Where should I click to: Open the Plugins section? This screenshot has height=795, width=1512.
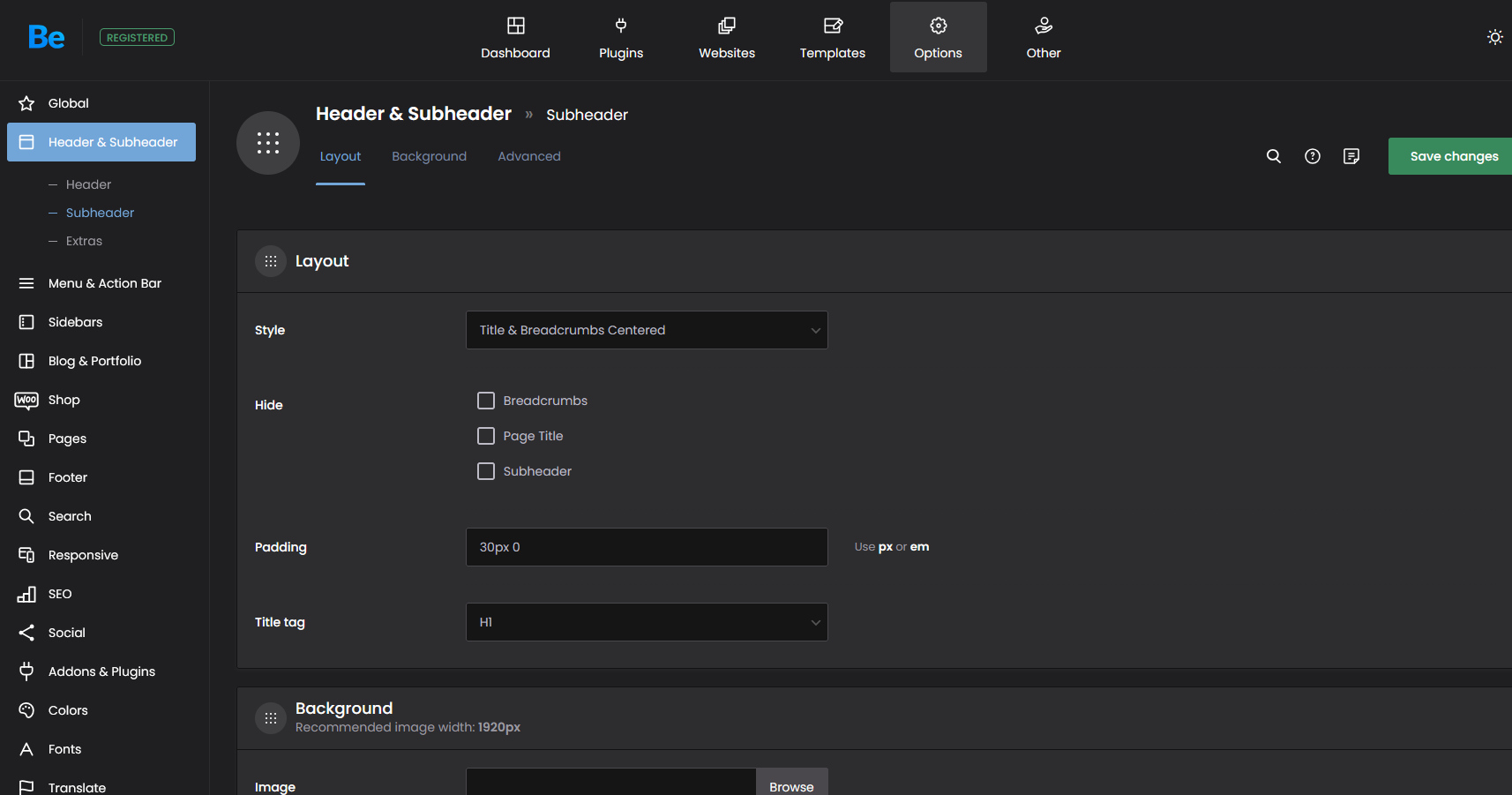[621, 38]
